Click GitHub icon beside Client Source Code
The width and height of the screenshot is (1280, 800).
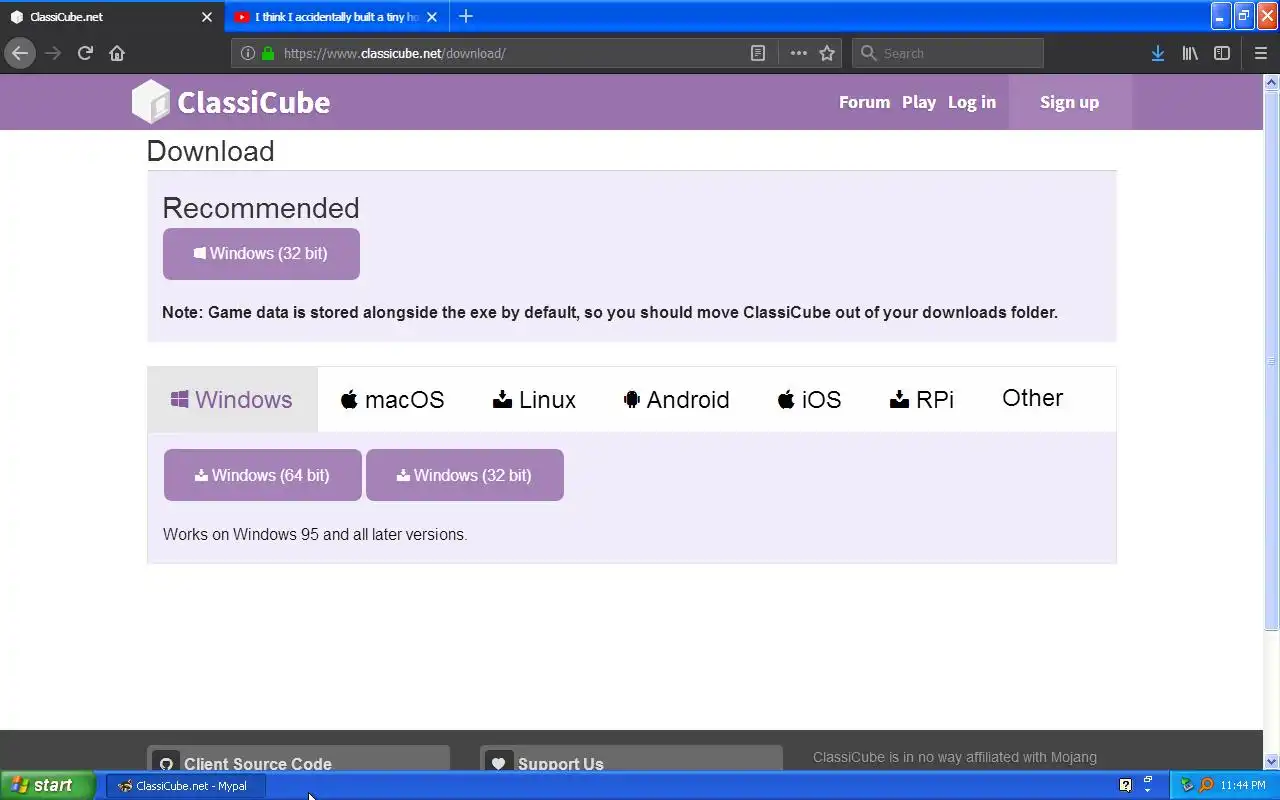pos(167,764)
